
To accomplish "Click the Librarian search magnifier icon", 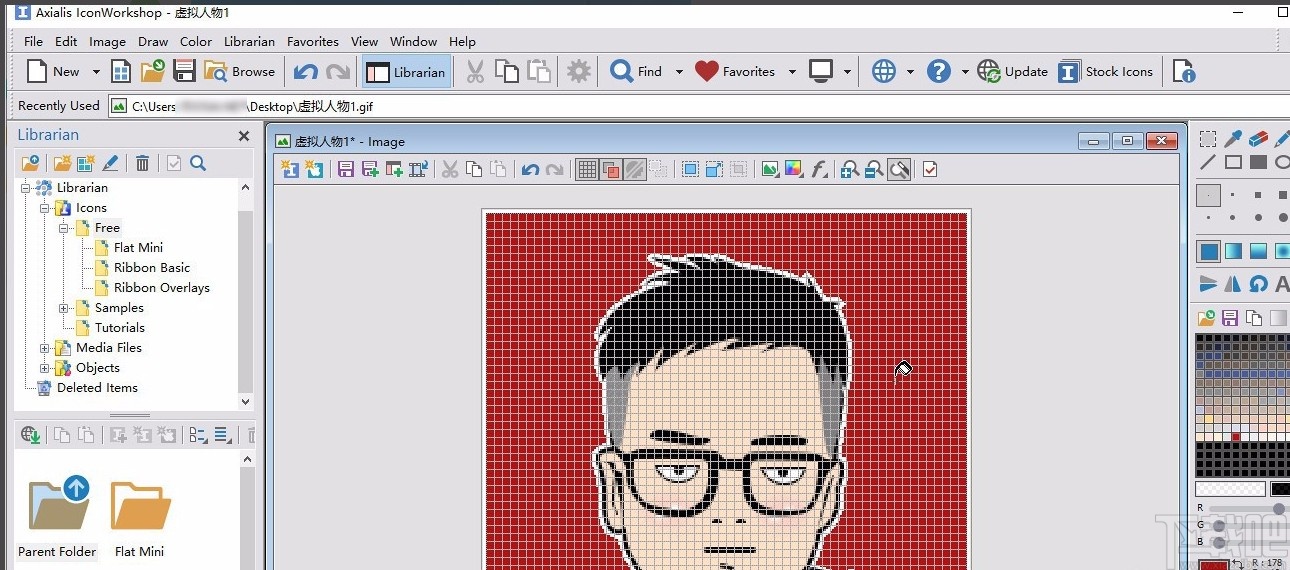I will tap(198, 163).
